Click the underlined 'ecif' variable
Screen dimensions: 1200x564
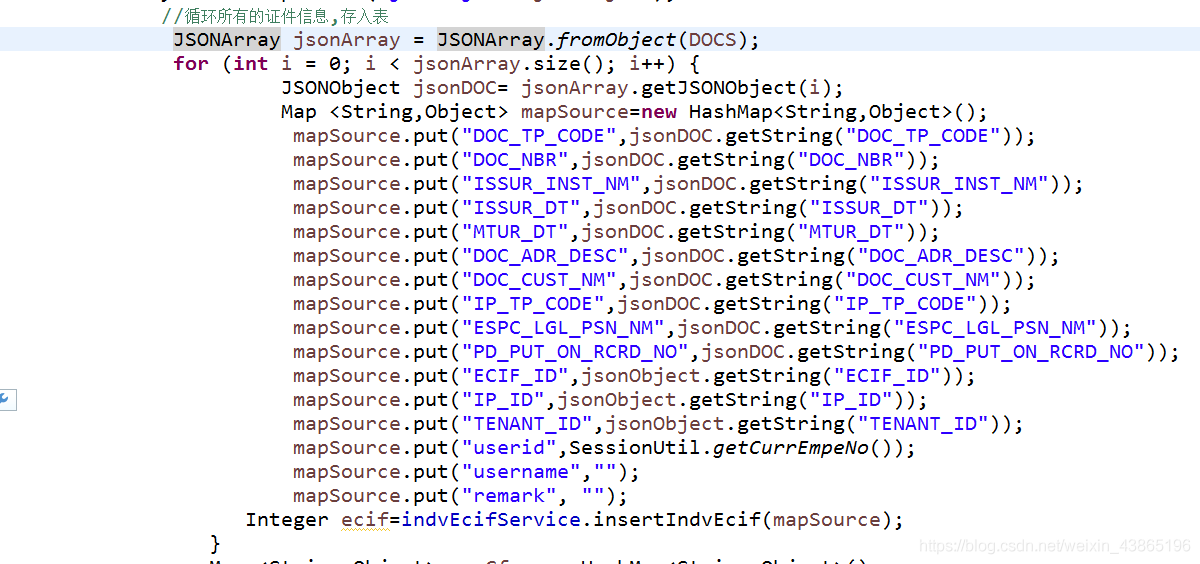[x=365, y=520]
